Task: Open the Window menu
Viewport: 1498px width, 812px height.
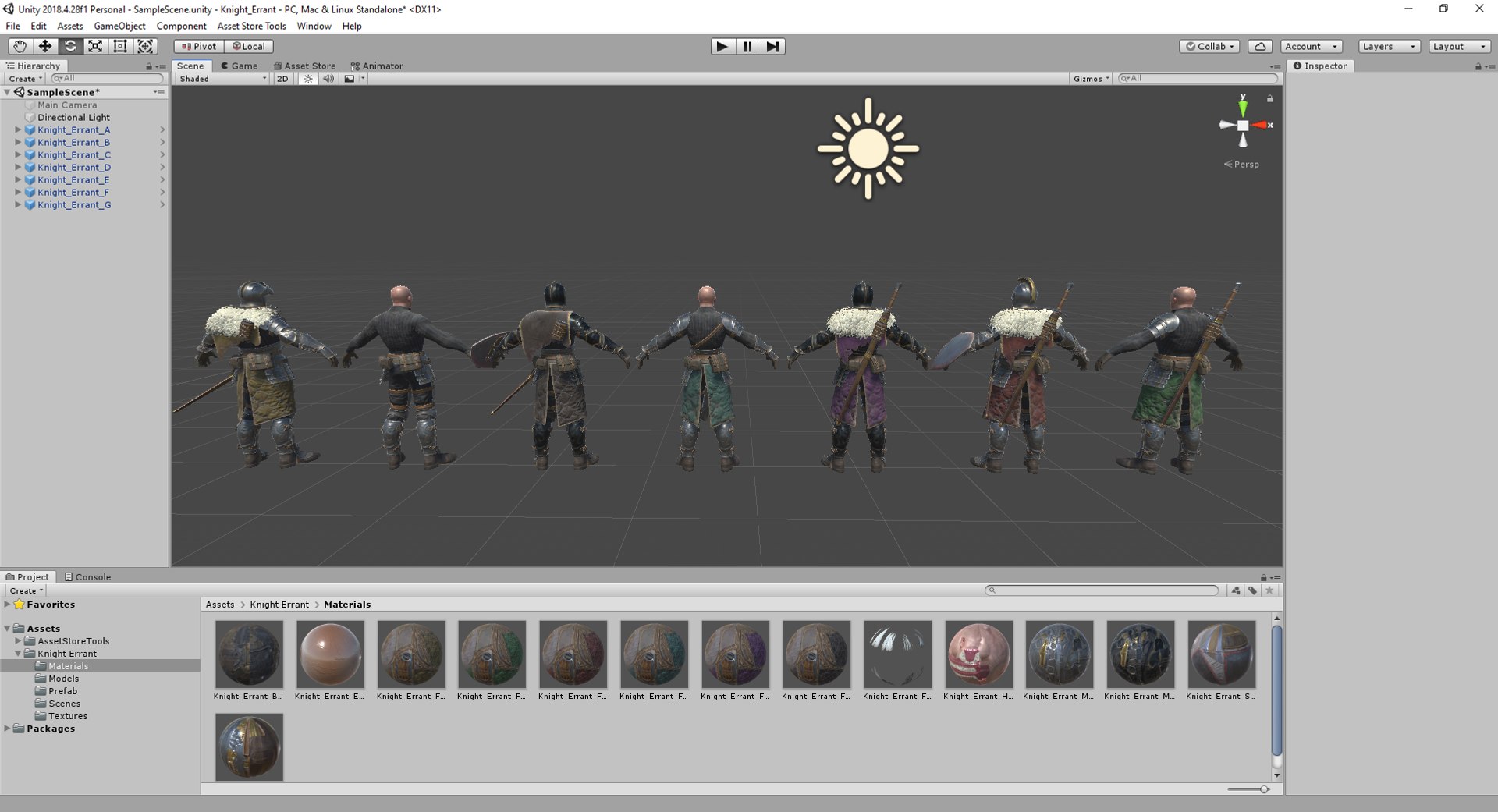Action: 314,26
